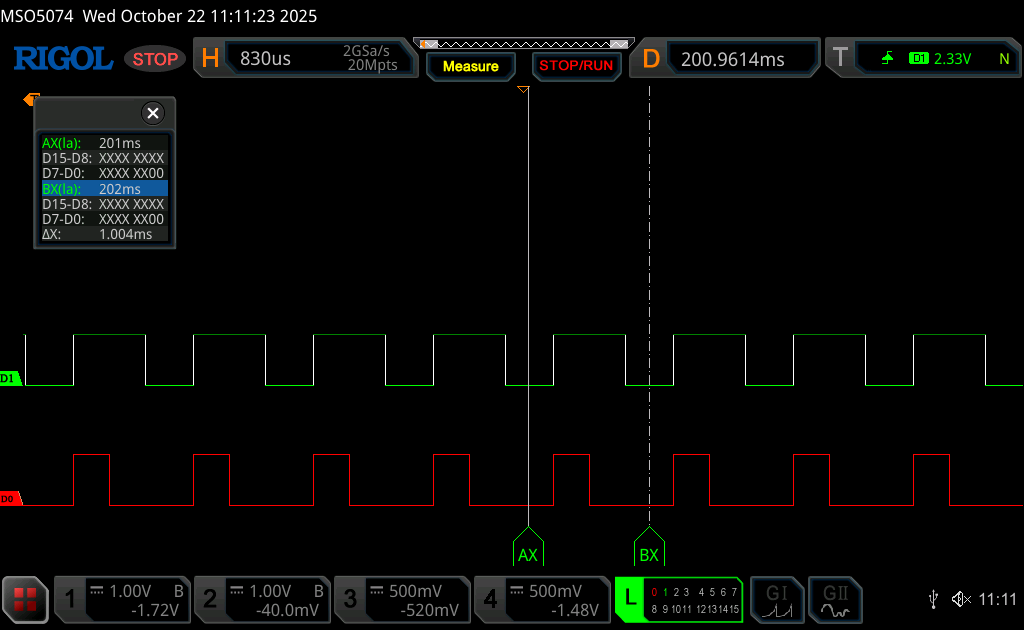The height and width of the screenshot is (630, 1024).
Task: Open trigger settings showing 2.33V level
Action: 922,59
